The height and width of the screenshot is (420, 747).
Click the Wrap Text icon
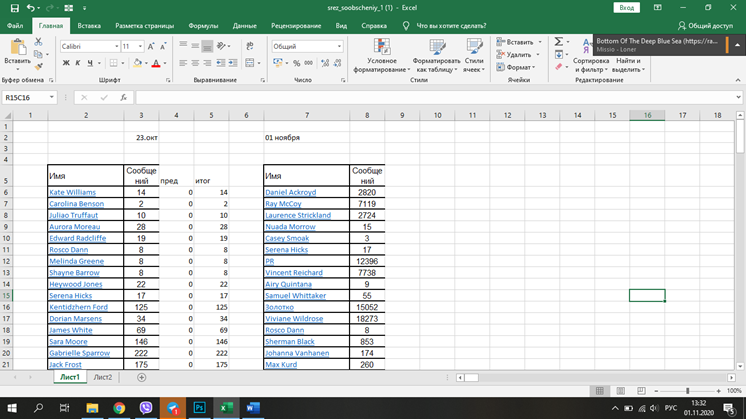[250, 46]
